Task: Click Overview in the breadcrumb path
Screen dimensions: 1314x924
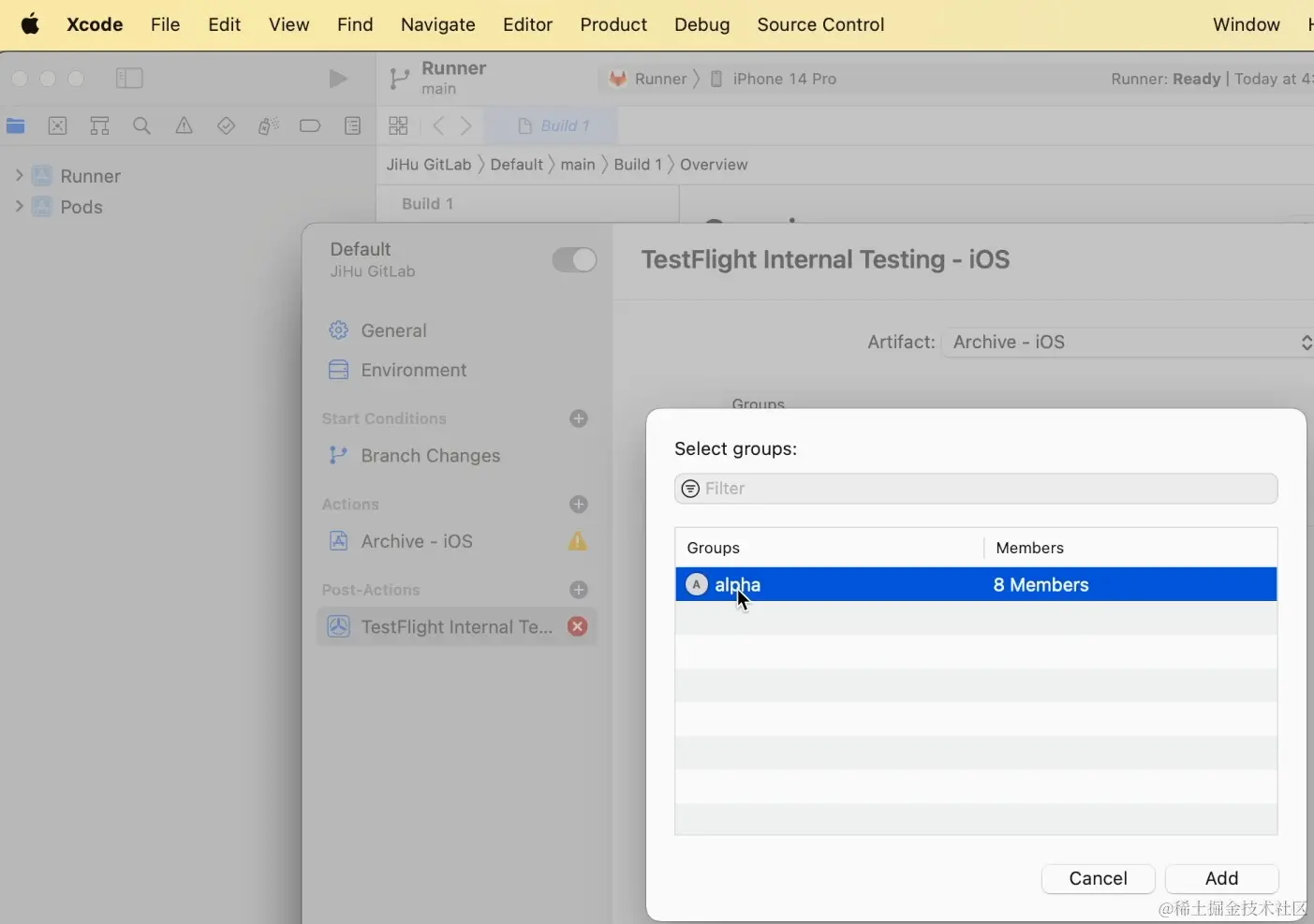Action: [714, 165]
